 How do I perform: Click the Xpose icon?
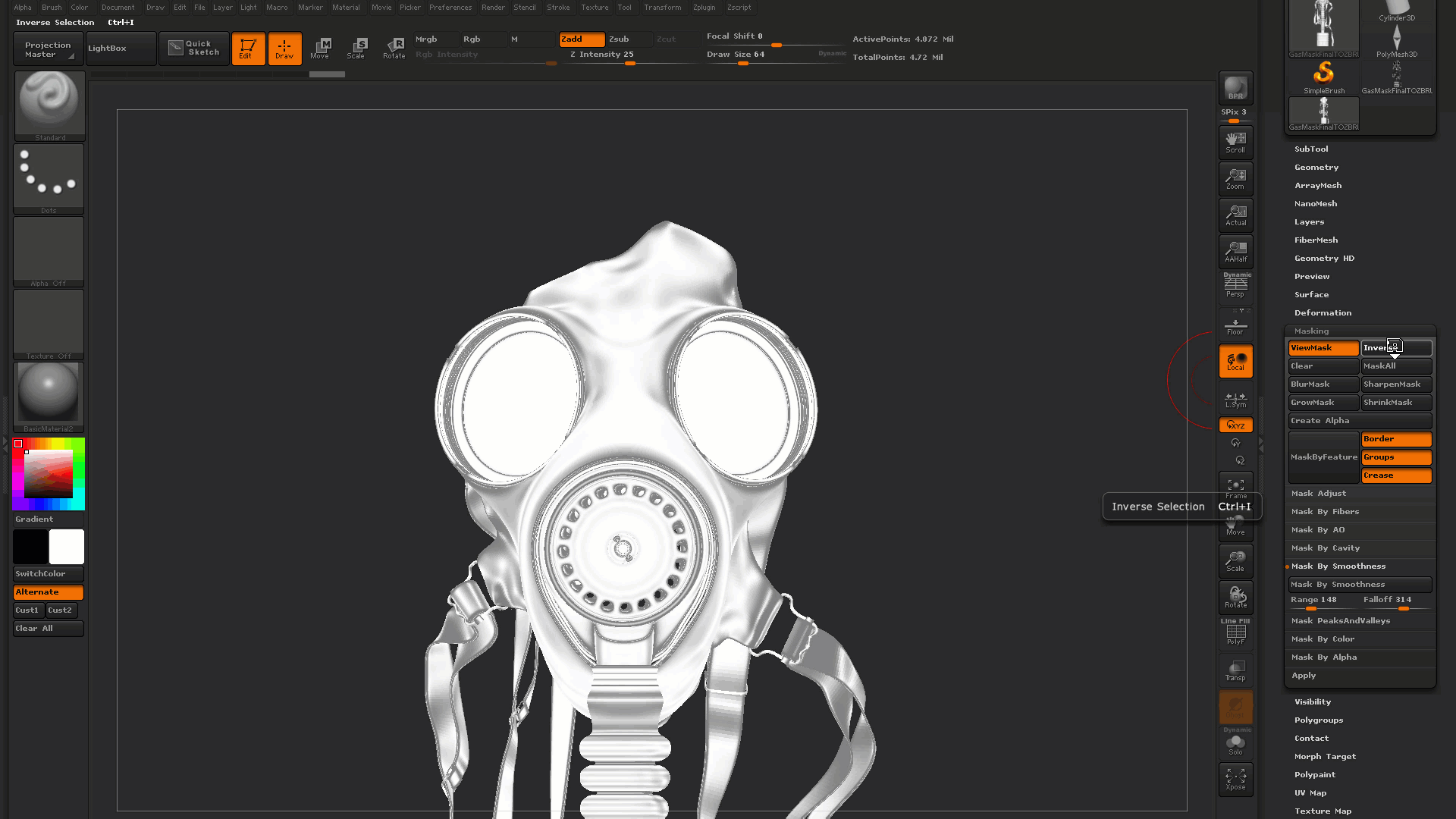point(1235,779)
